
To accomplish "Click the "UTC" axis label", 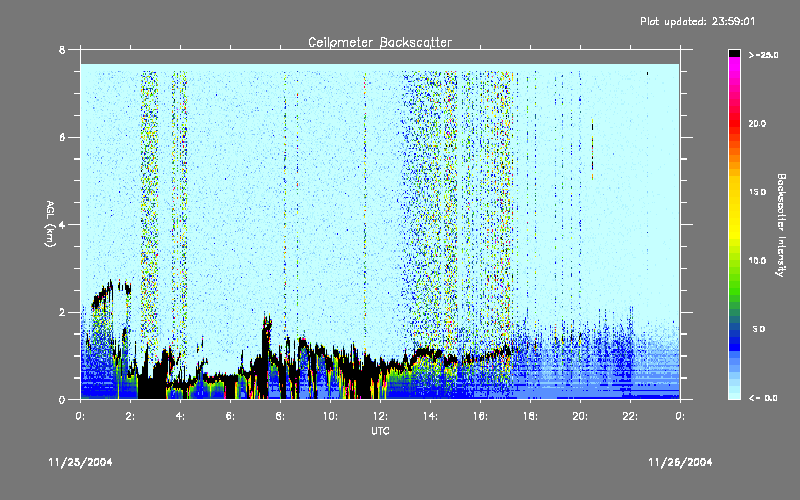I will click(380, 431).
